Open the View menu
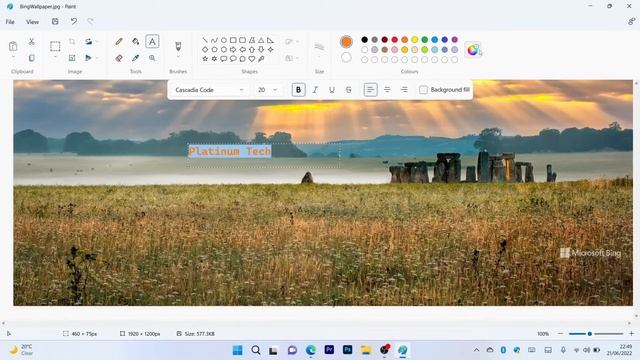Viewport: 640px width, 360px height. coord(32,22)
